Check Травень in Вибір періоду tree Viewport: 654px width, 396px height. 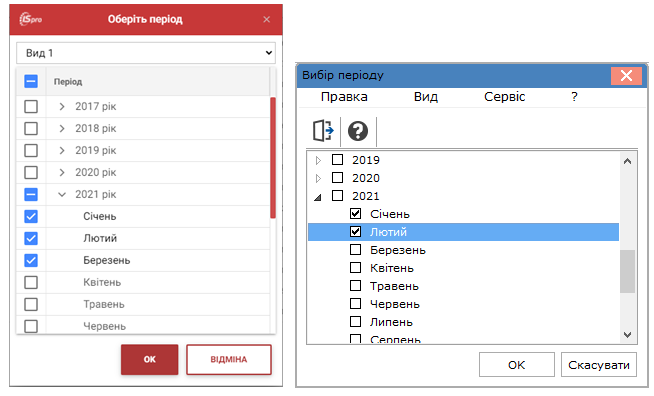[355, 285]
